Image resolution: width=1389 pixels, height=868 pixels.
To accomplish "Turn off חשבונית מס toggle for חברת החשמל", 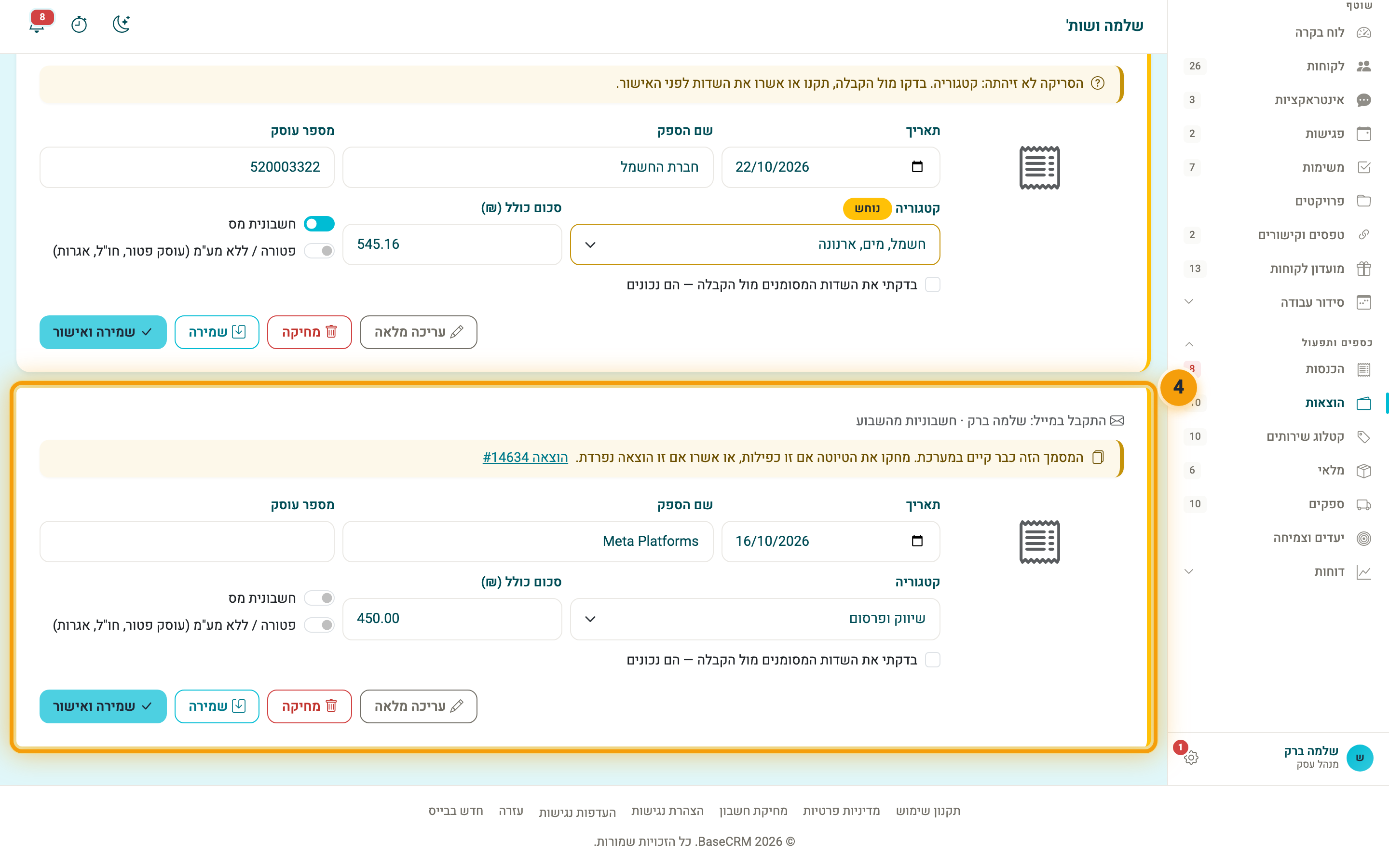I will click(x=319, y=224).
